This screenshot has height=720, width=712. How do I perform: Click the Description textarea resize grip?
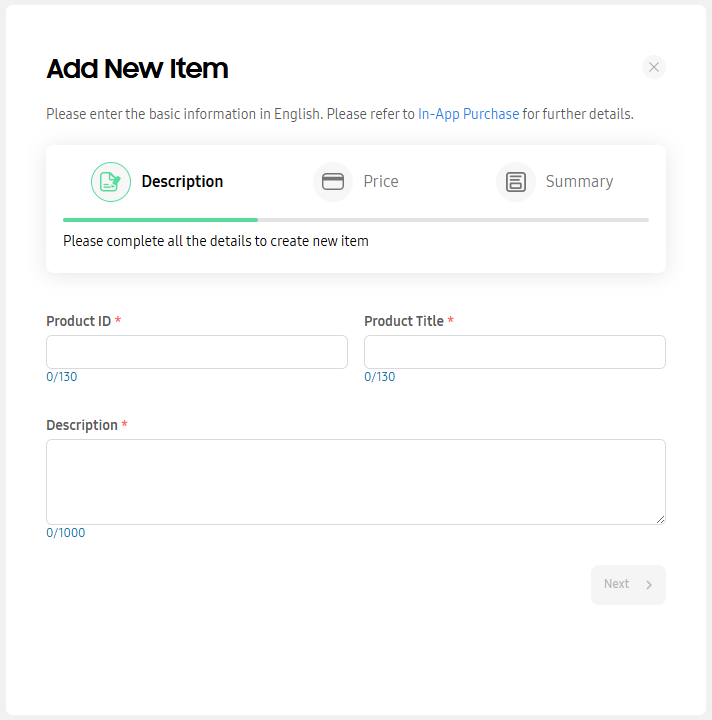click(660, 519)
